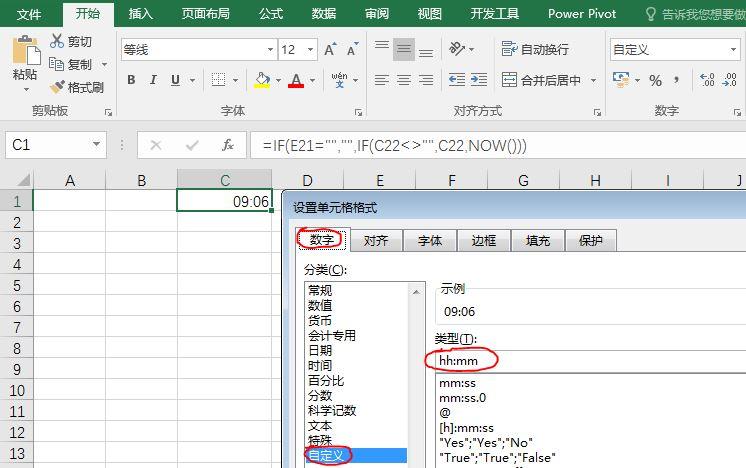Click the Copy icon

56,64
